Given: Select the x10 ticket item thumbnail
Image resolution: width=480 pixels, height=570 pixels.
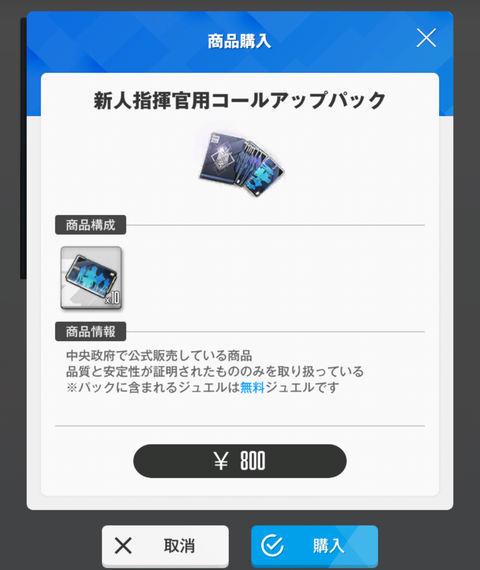Looking at the screenshot, I should pyautogui.click(x=91, y=278).
